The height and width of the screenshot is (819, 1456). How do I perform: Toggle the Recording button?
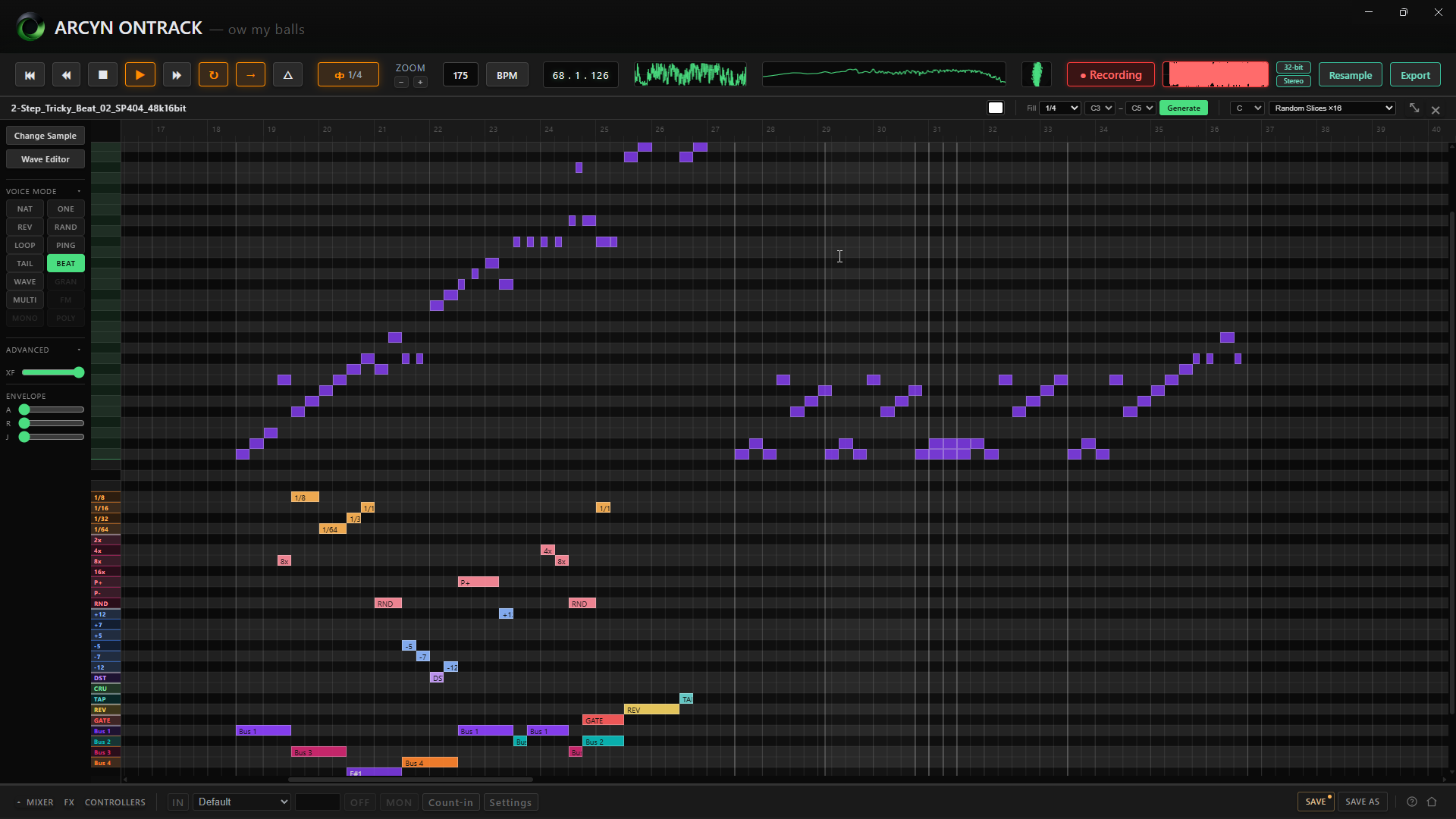[x=1111, y=75]
